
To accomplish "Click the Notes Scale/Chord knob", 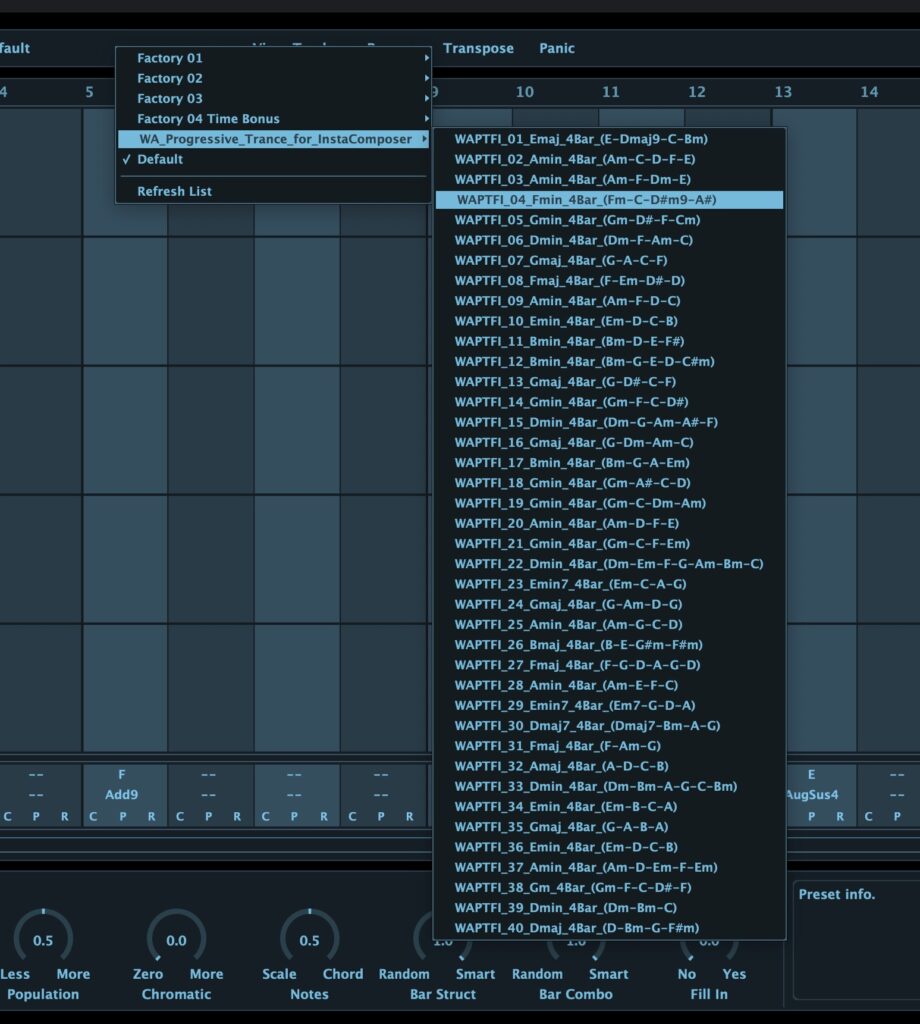I will coord(309,939).
